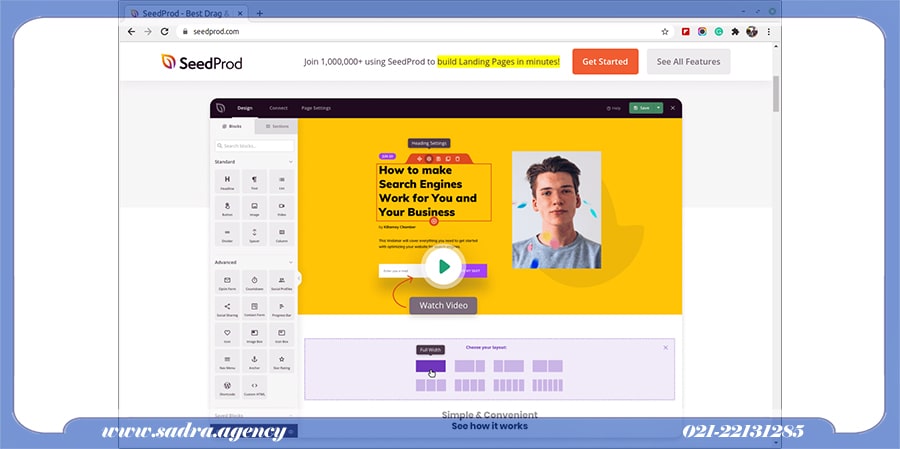Click the page vertical scrollbar thumb

[x=776, y=94]
